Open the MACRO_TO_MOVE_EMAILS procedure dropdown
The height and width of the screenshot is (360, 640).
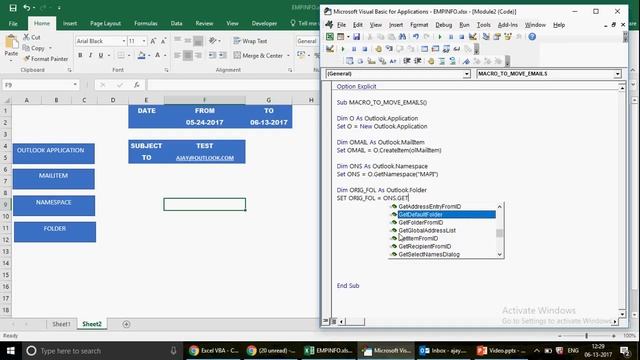618,74
